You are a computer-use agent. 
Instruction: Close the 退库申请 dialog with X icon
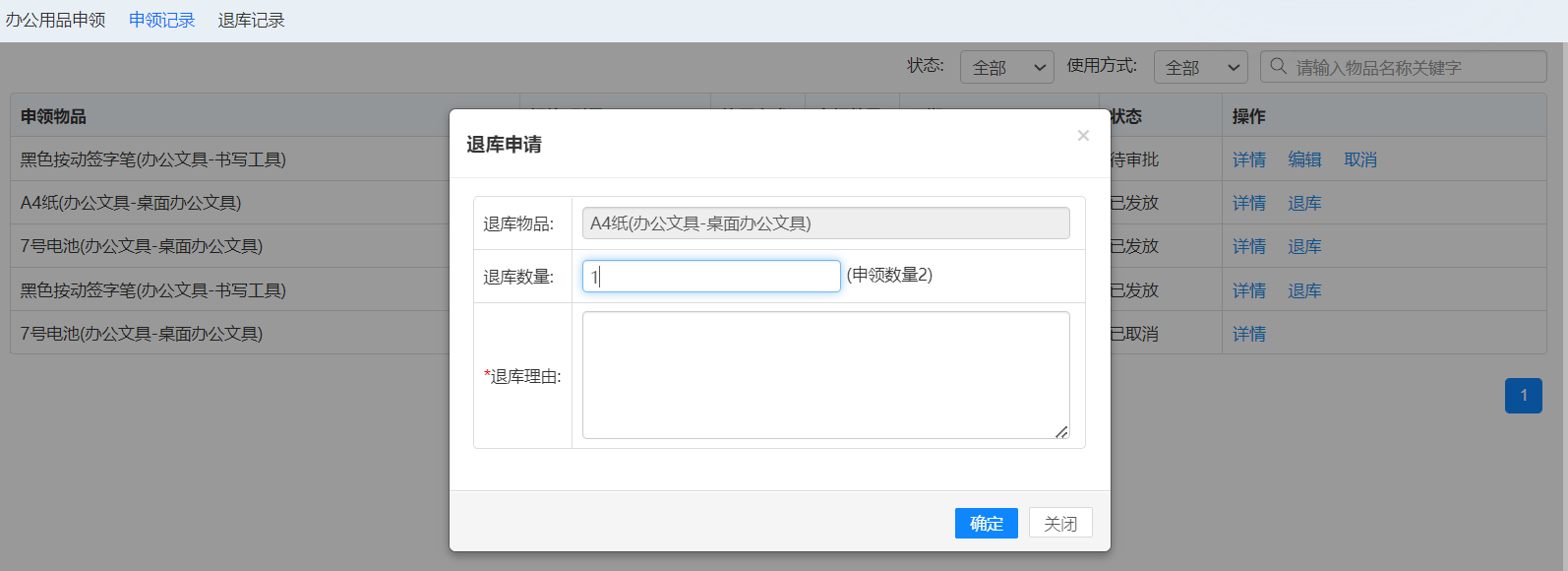click(x=1083, y=136)
